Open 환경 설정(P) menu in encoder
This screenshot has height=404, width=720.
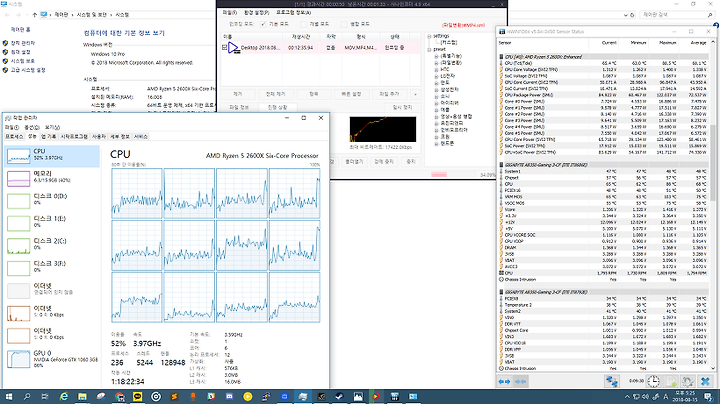pos(257,13)
